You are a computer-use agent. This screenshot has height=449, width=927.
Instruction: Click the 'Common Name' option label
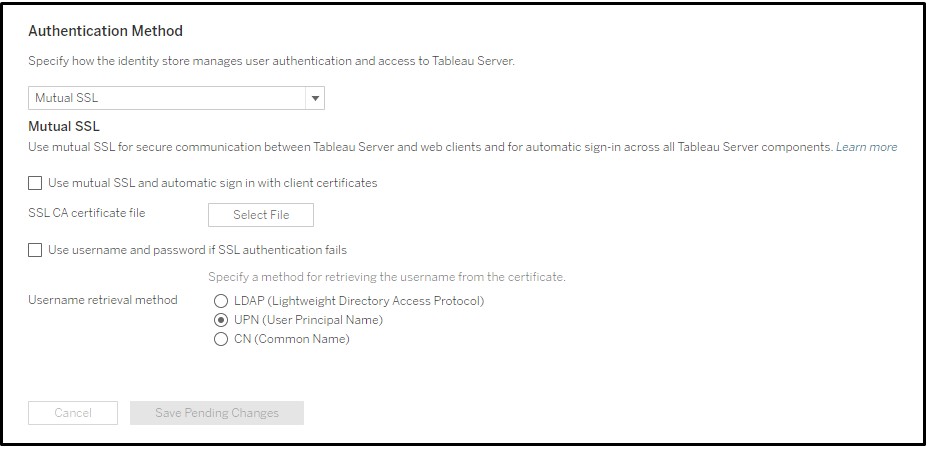(x=291, y=339)
